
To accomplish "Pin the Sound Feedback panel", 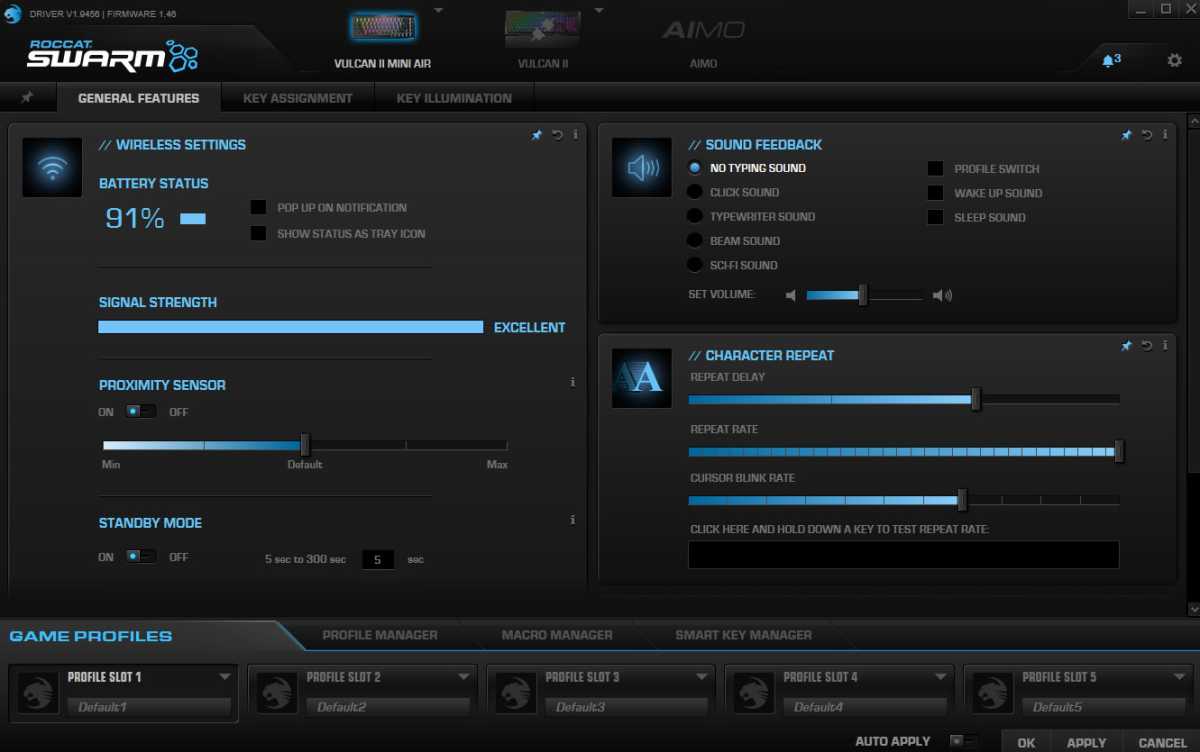I will pyautogui.click(x=1127, y=135).
